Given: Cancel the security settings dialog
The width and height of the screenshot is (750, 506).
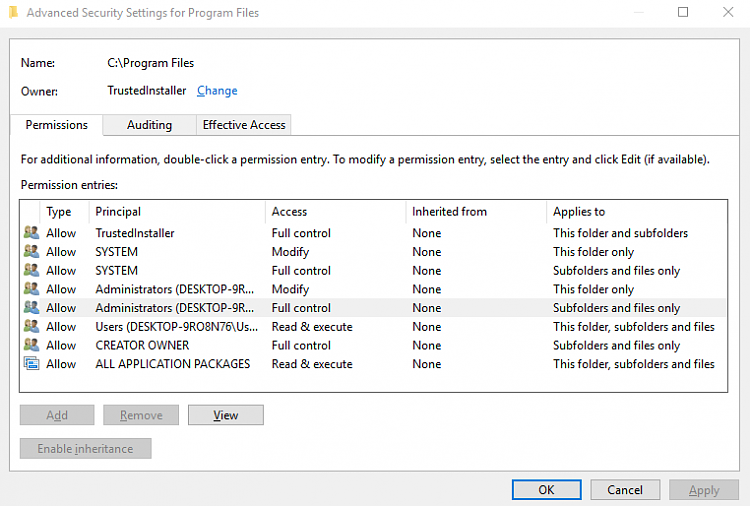Looking at the screenshot, I should (x=625, y=490).
